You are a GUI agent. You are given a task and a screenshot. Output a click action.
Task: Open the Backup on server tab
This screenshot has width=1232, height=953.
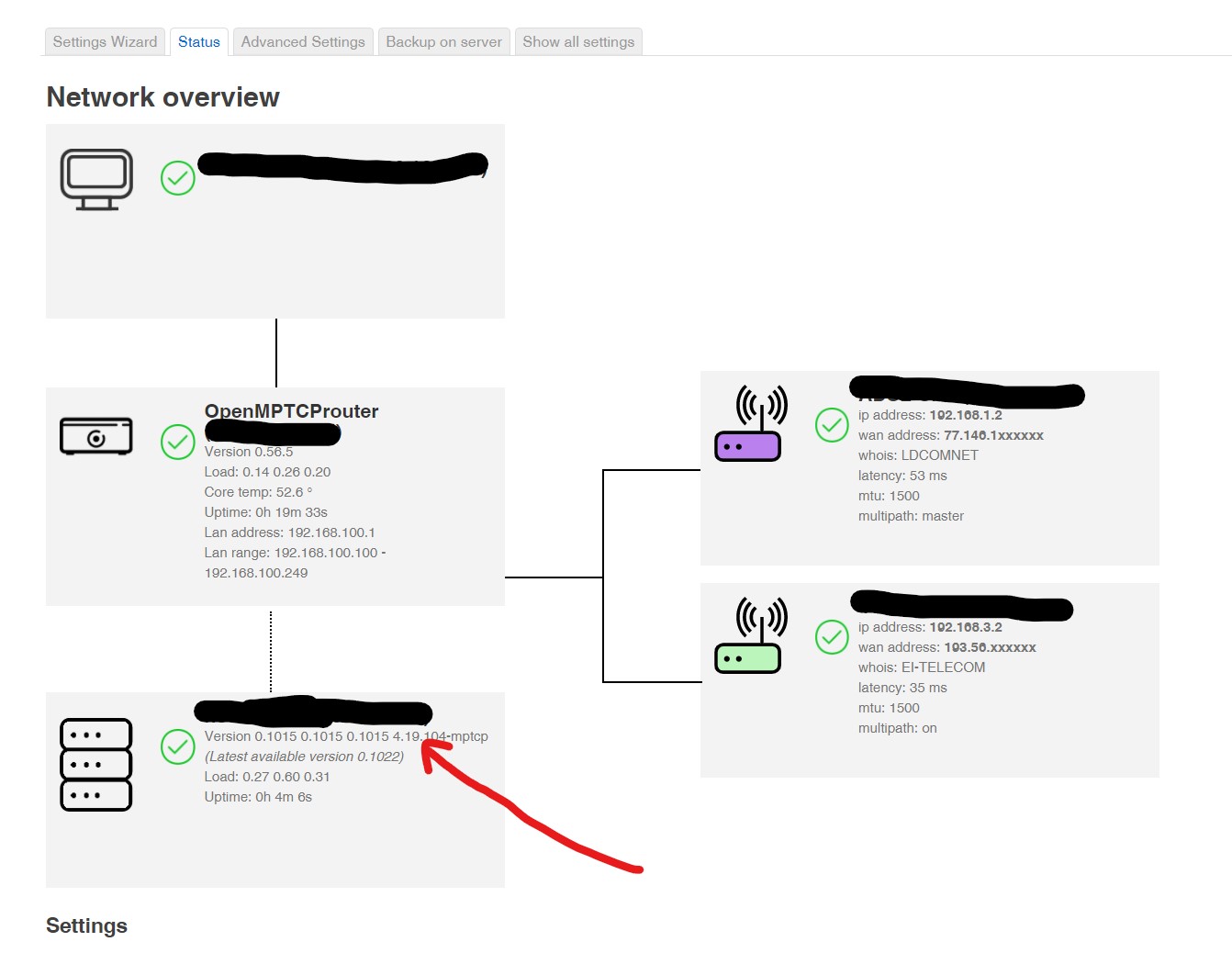coord(444,42)
